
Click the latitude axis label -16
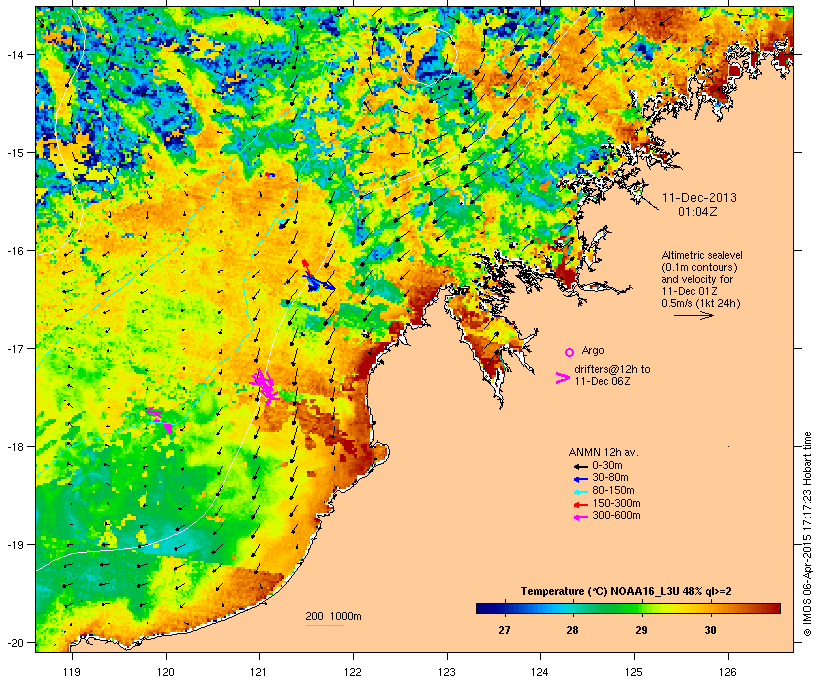[x=15, y=251]
